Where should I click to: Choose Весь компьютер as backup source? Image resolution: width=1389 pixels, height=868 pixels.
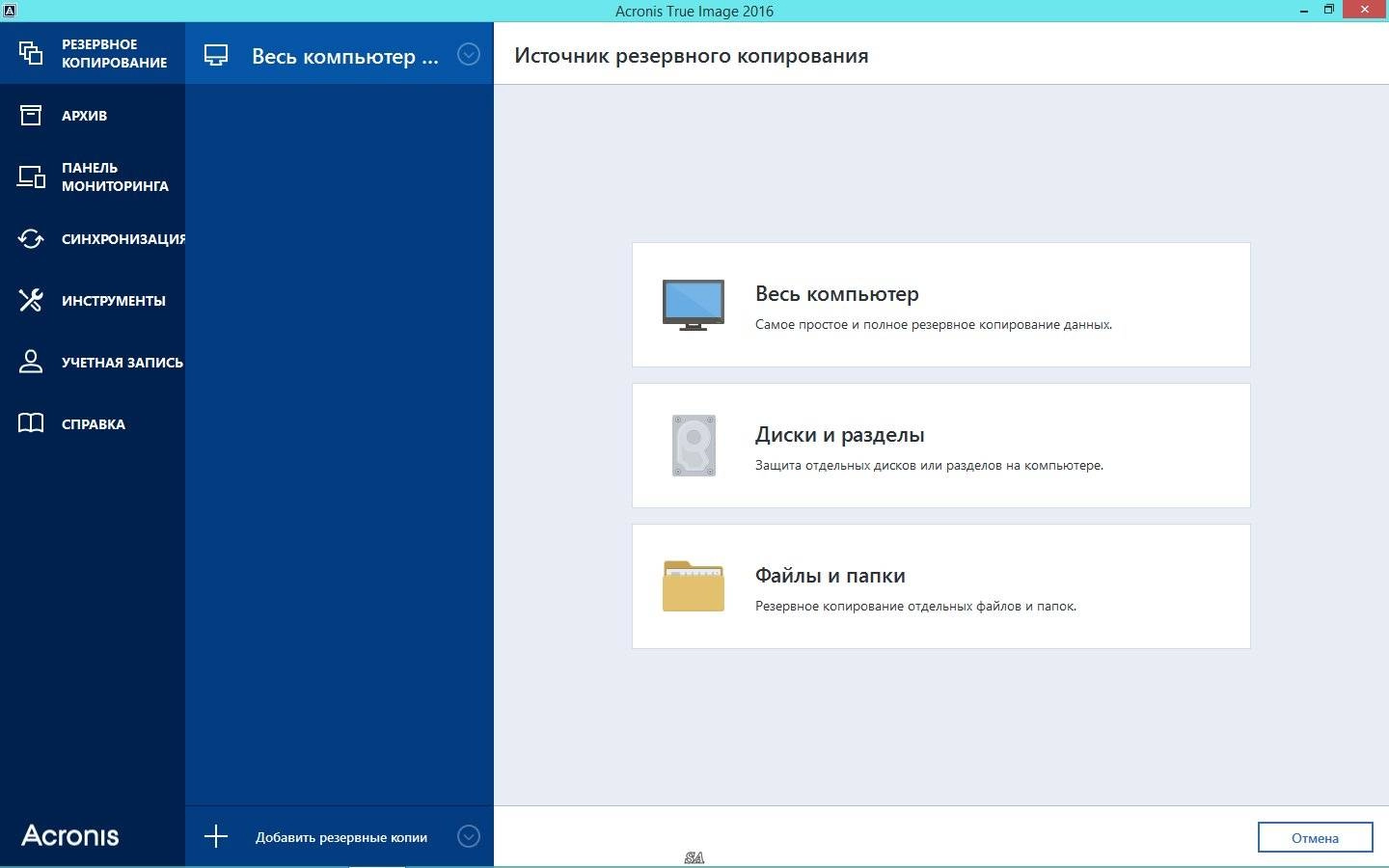940,305
